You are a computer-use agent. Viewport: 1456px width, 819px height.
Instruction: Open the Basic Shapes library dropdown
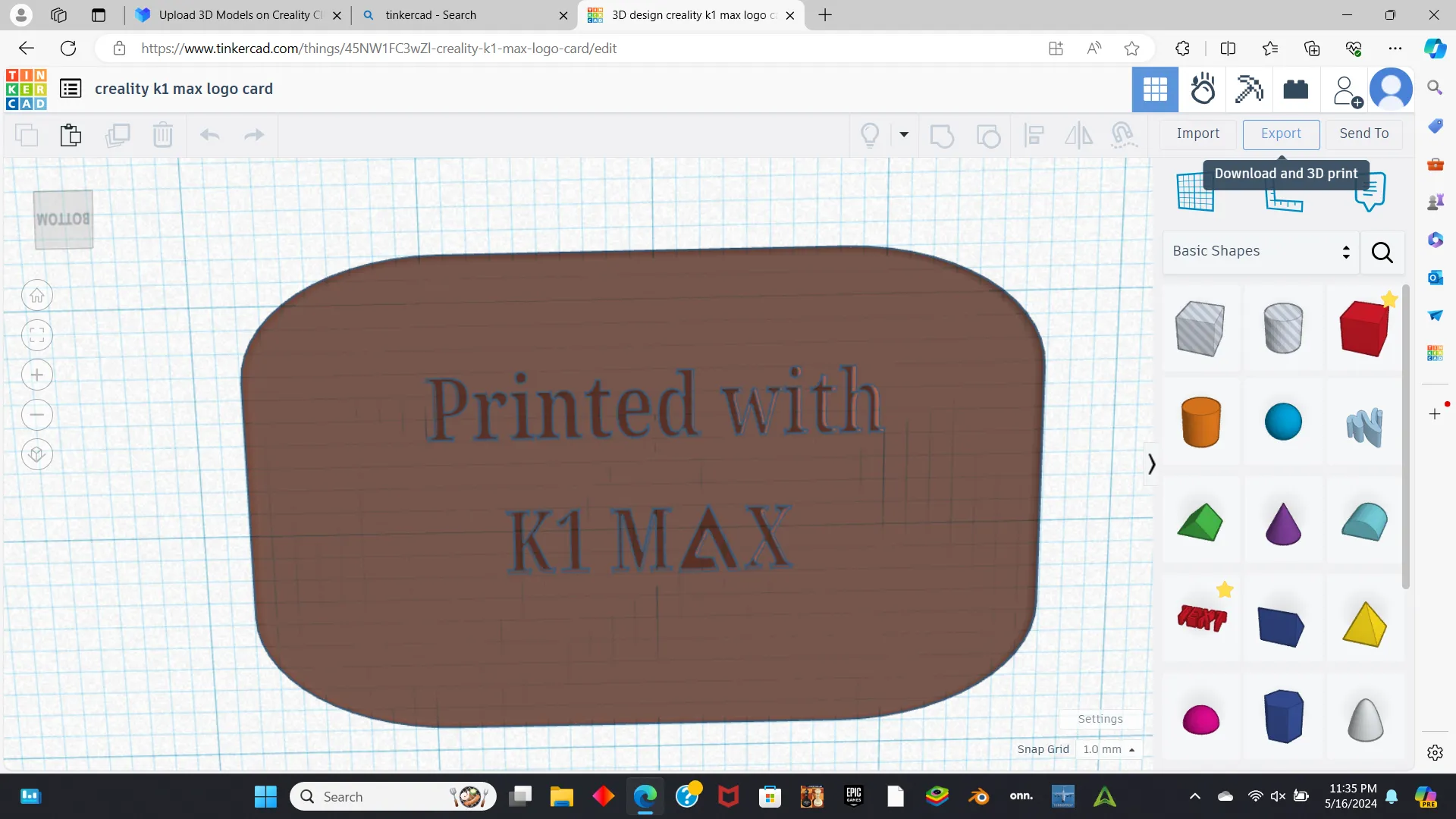[1260, 252]
